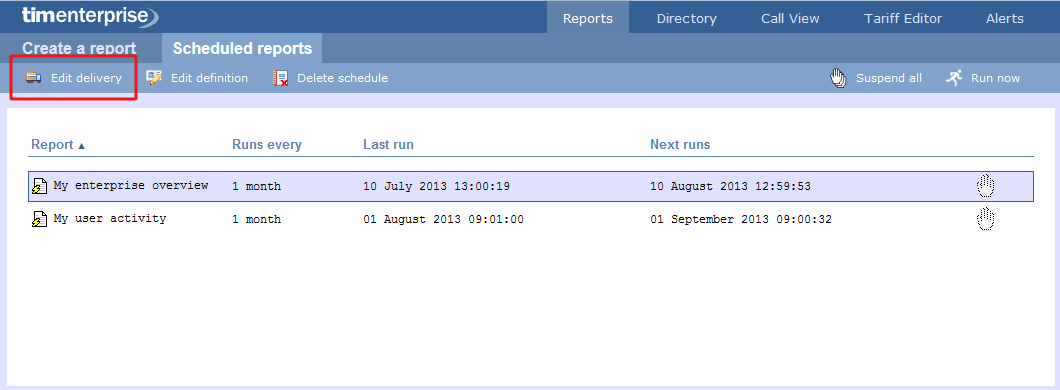The image size is (1060, 390).
Task: Switch to the Create a report tab
Action: pyautogui.click(x=79, y=49)
